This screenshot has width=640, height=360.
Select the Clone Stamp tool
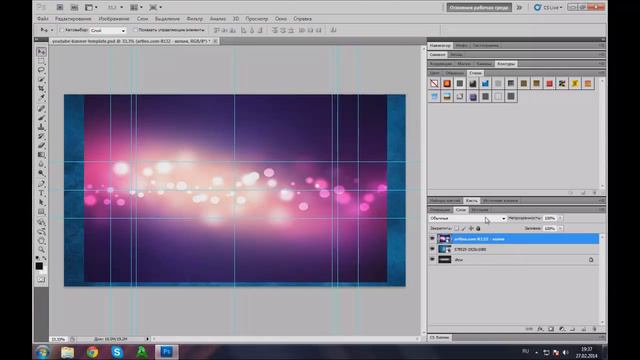coord(41,127)
